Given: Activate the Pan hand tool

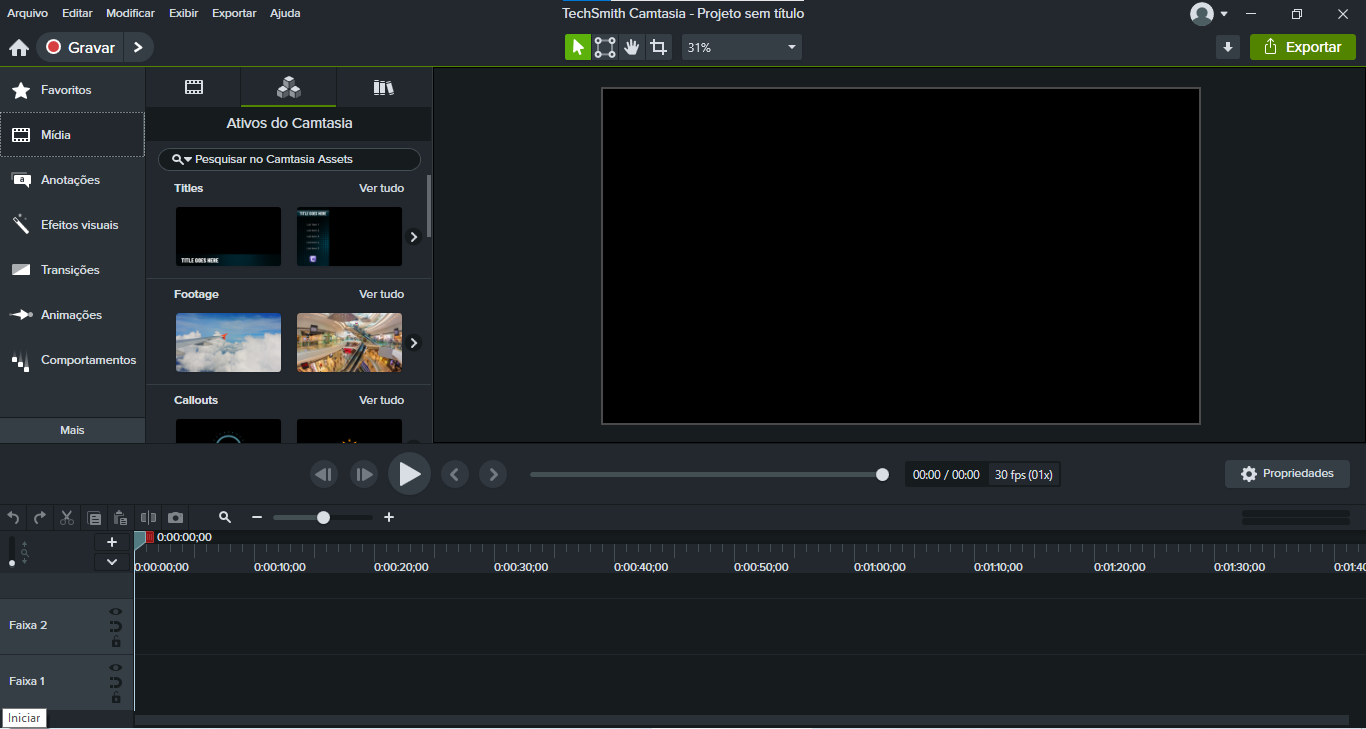Looking at the screenshot, I should (x=631, y=47).
